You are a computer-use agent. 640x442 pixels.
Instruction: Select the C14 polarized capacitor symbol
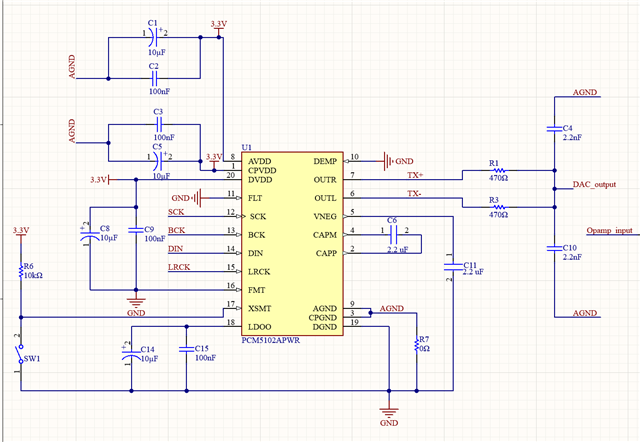[131, 354]
